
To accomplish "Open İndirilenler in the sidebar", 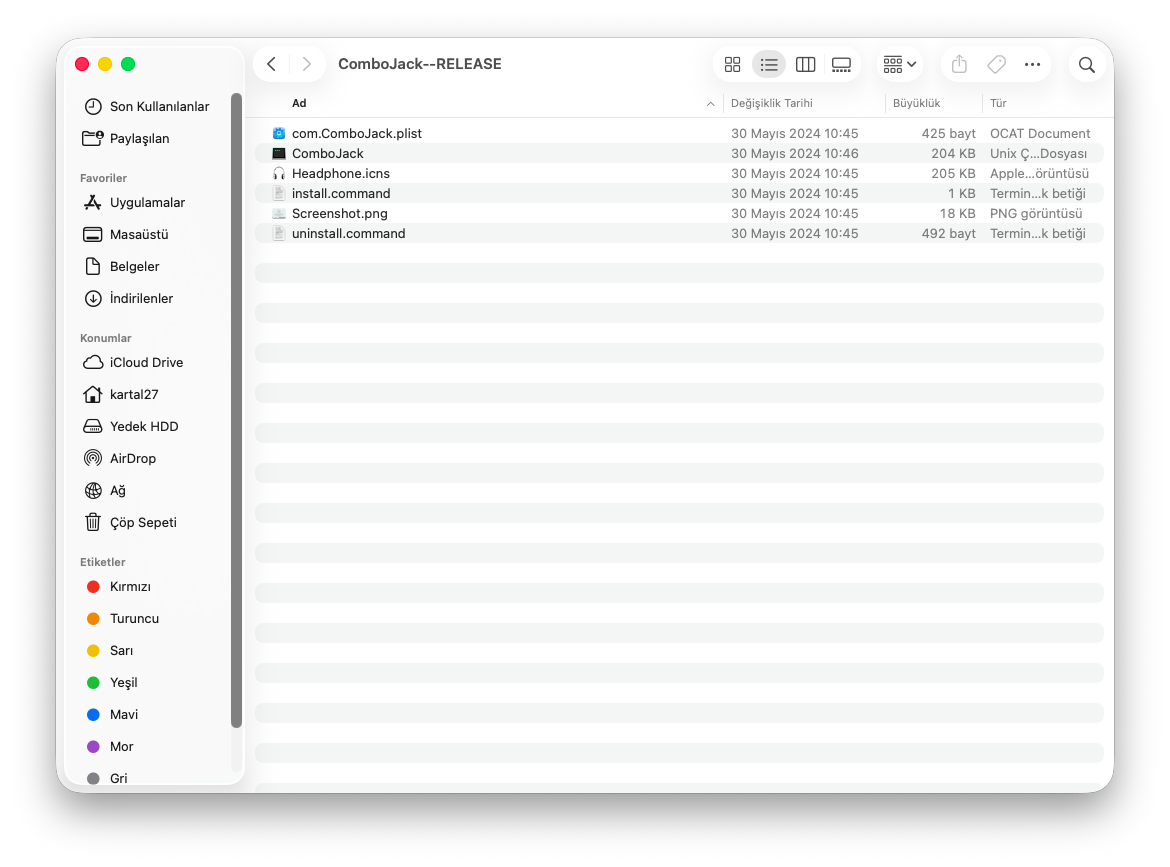I will pos(141,298).
